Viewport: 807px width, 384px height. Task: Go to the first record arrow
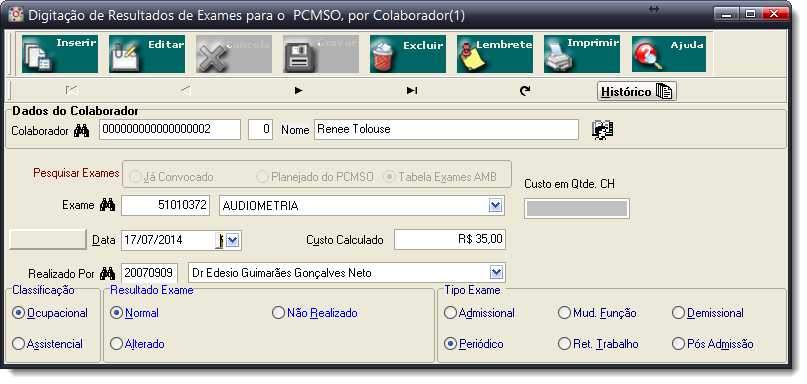(72, 91)
